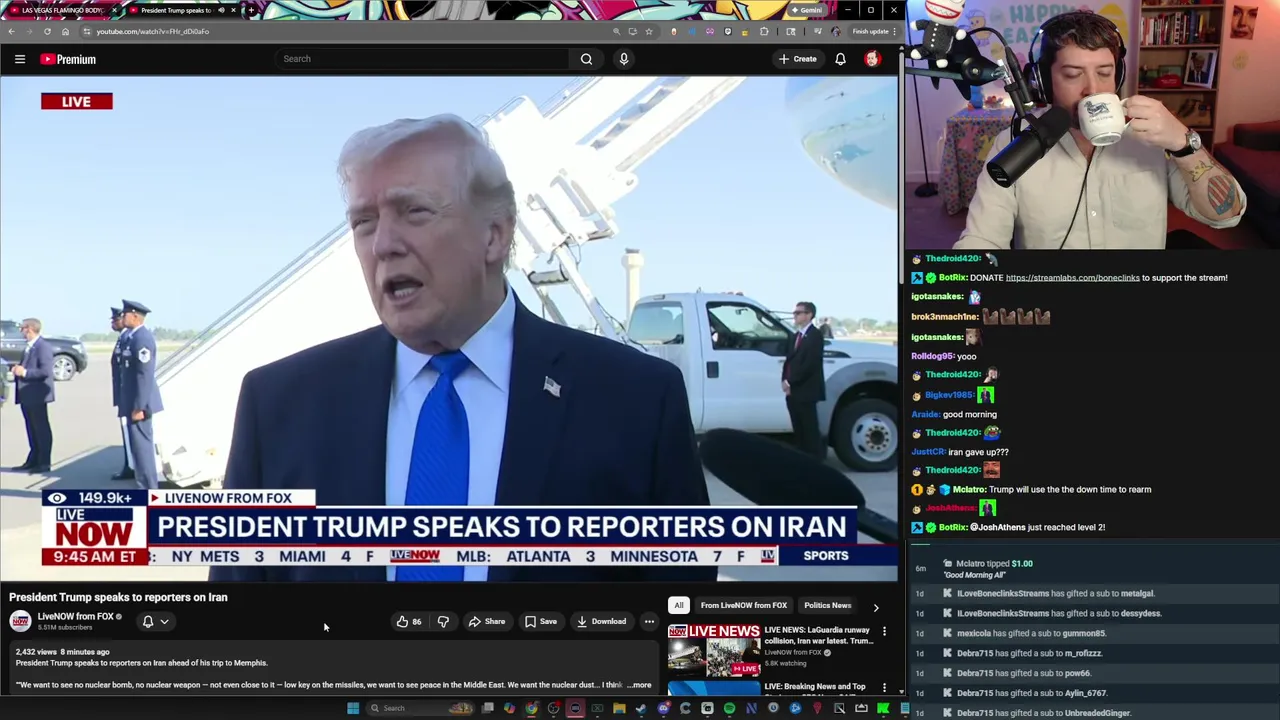Open Discord from taskbar
Screen dimensions: 1280x720
(663, 709)
